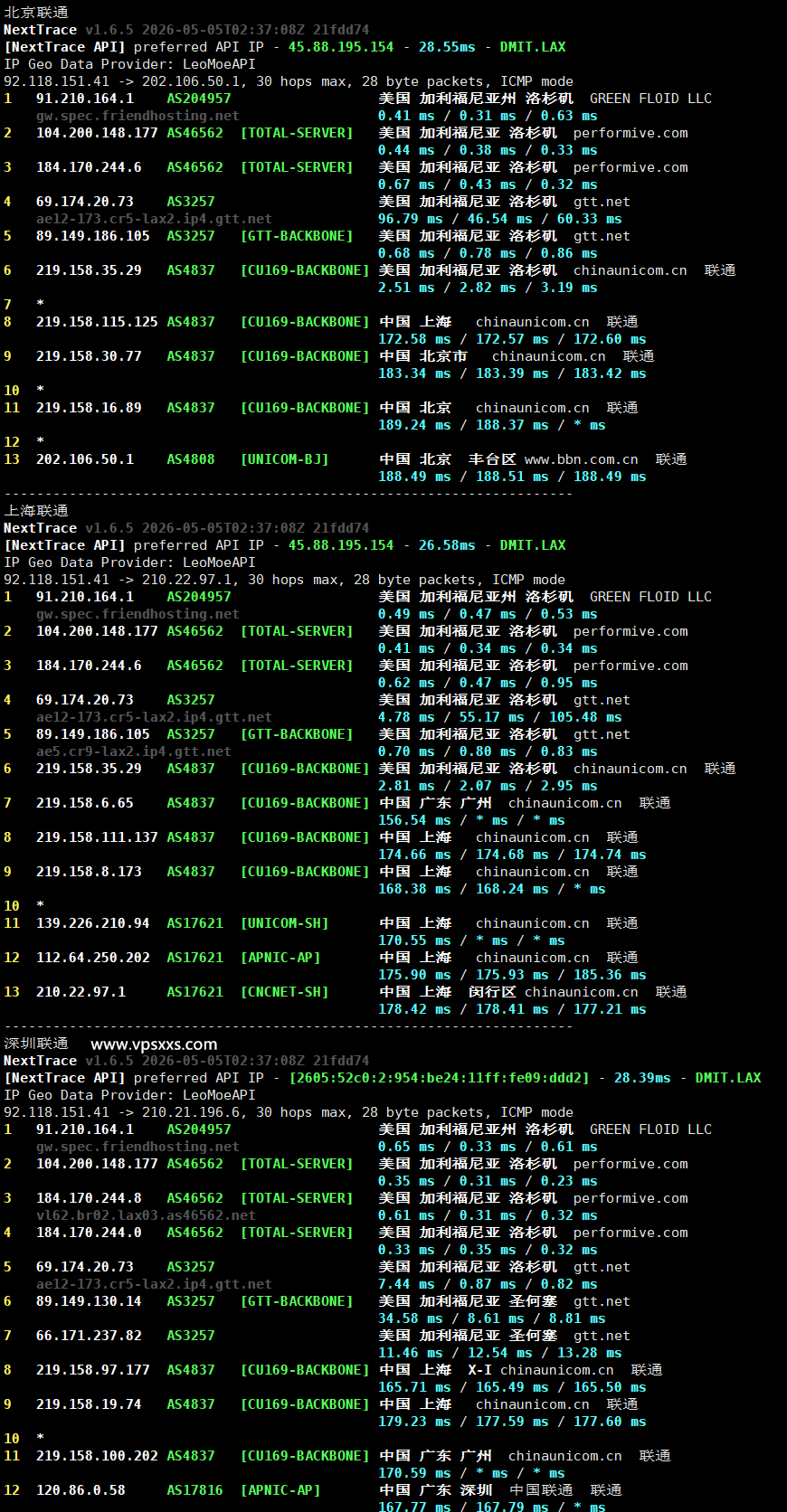Select the 28.39ms API latency value
Viewport: 787px width, 1512px height.
tap(642, 1078)
